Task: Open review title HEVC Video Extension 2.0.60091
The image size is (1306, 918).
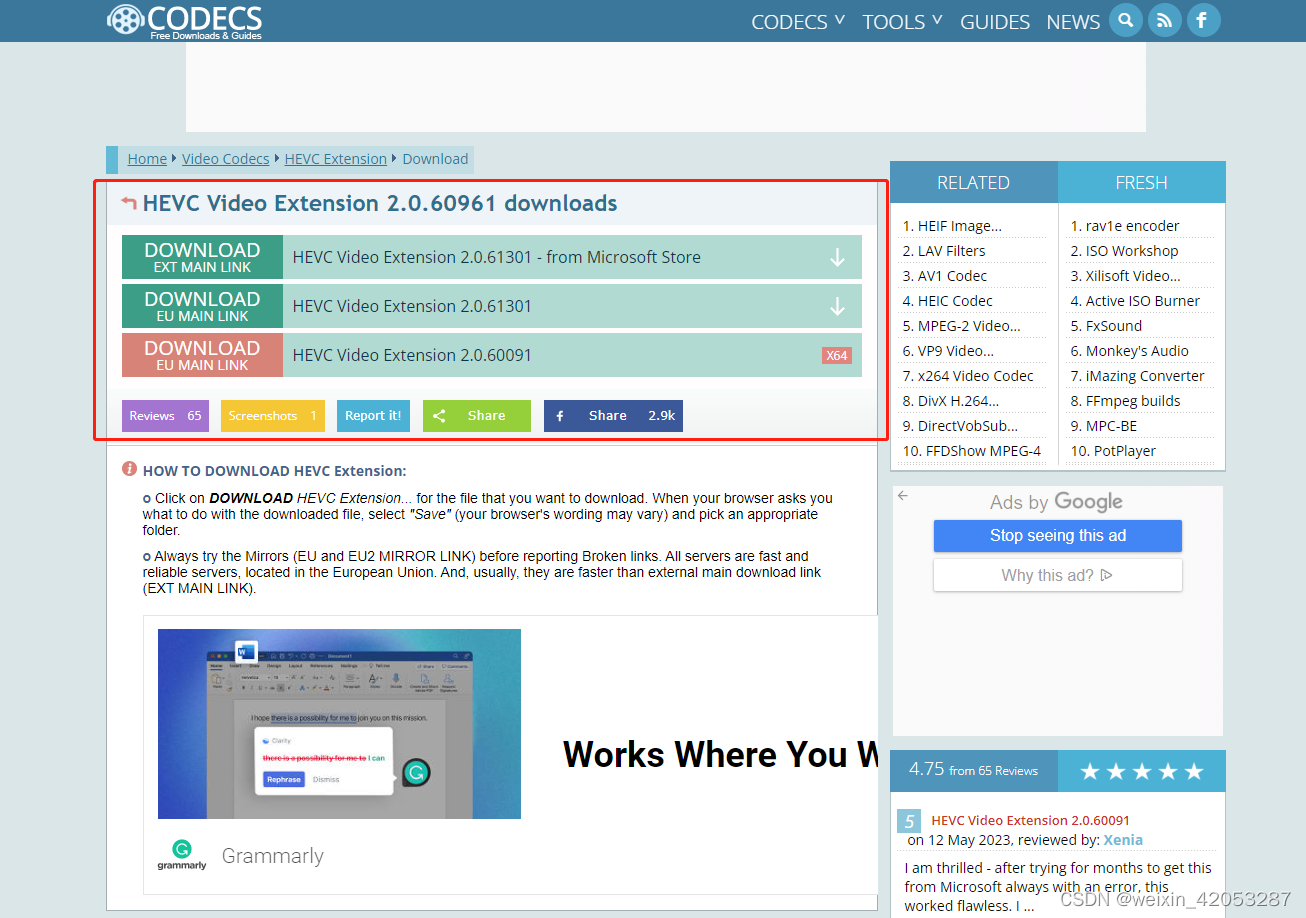Action: coord(1030,820)
